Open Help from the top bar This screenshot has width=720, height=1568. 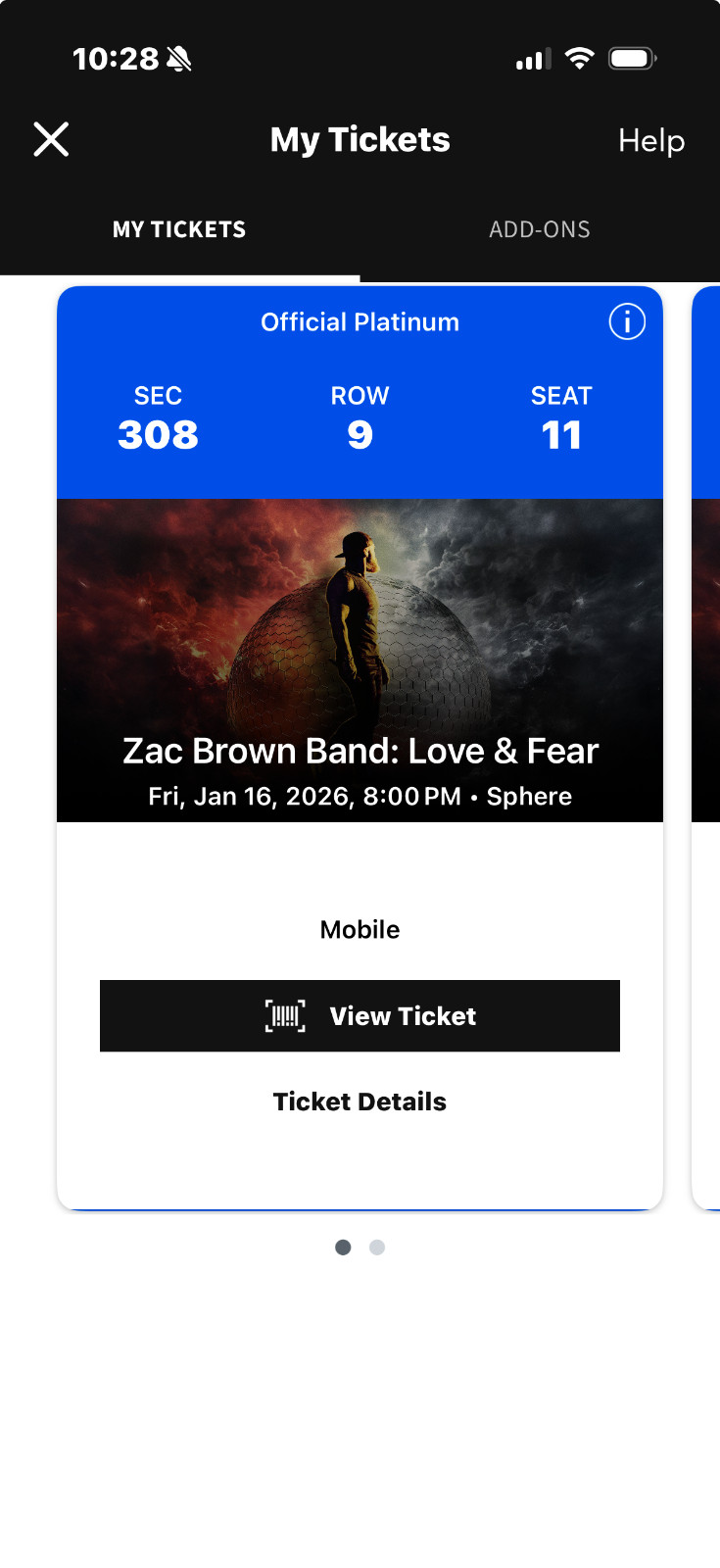[x=650, y=141]
